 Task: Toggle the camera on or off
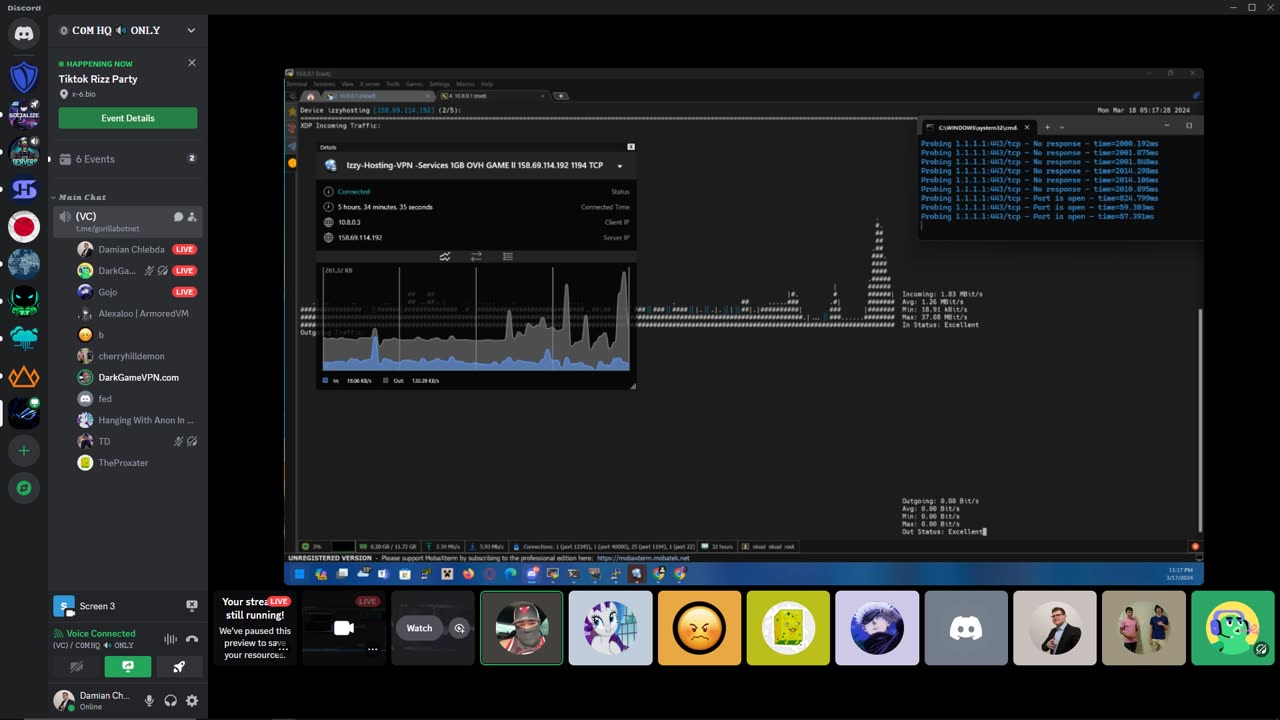[x=77, y=667]
